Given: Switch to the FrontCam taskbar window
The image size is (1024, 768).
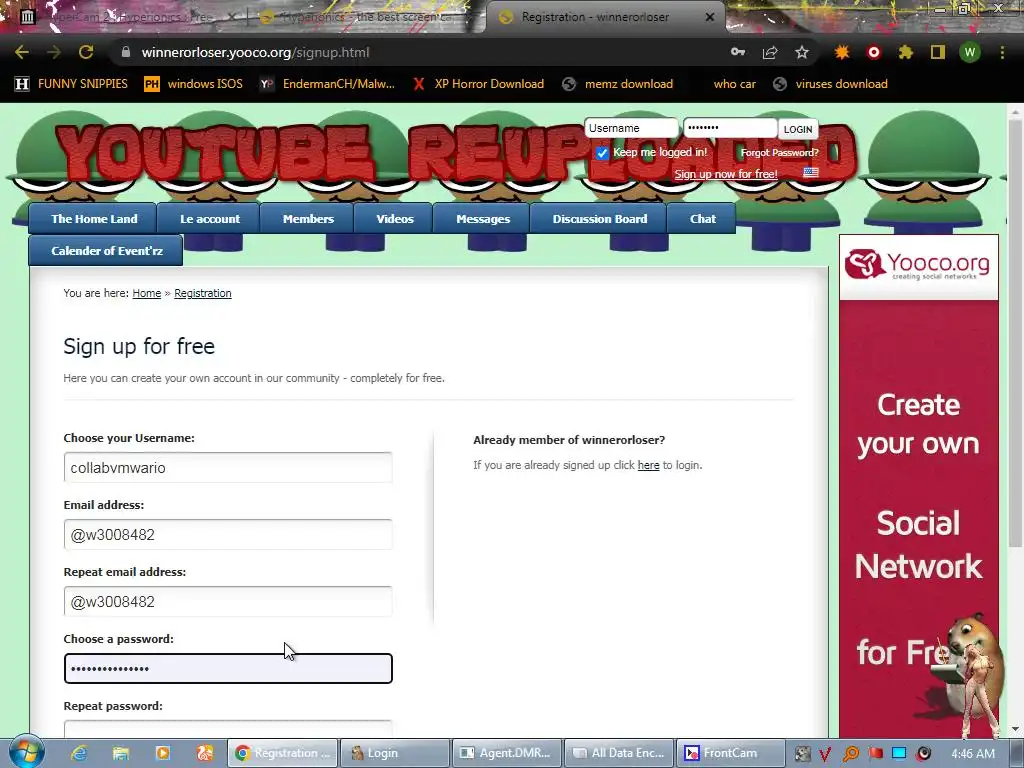Looking at the screenshot, I should tap(730, 753).
